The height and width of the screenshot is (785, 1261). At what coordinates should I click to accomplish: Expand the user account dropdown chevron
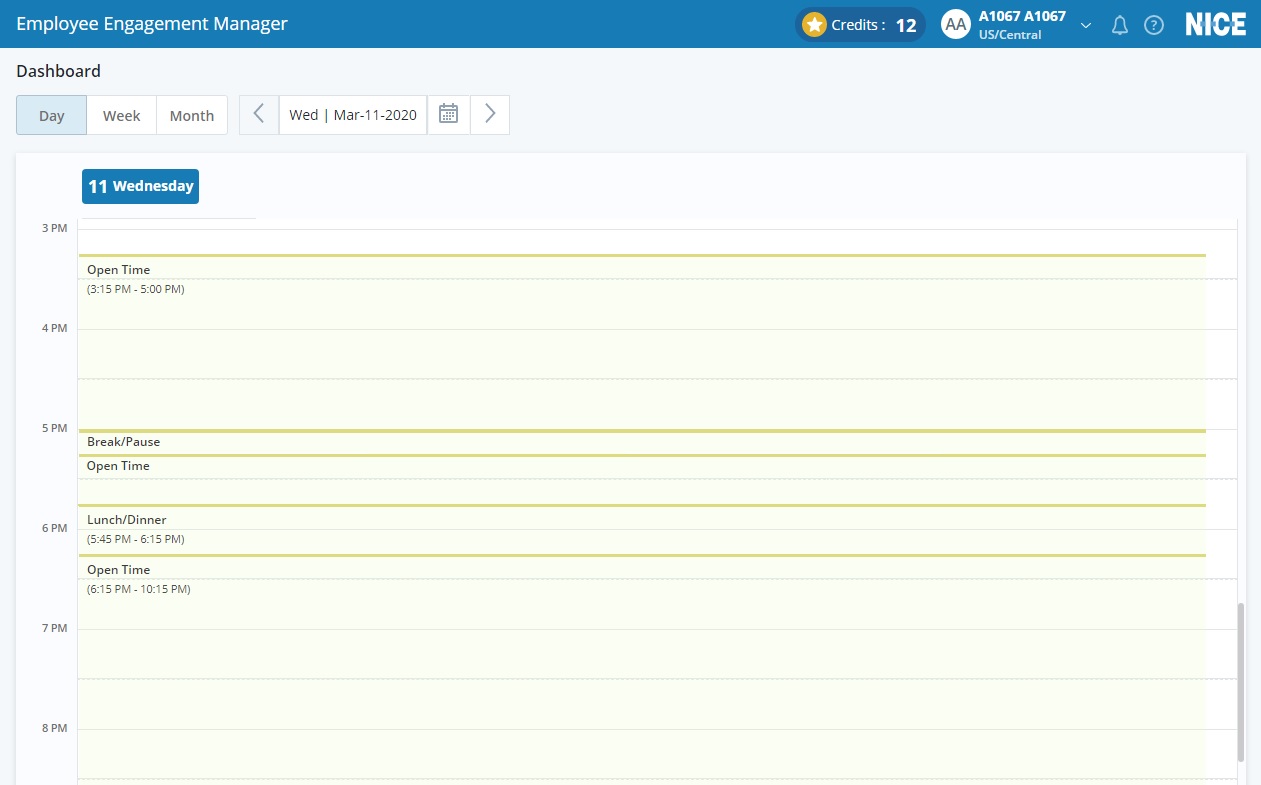[x=1086, y=26]
